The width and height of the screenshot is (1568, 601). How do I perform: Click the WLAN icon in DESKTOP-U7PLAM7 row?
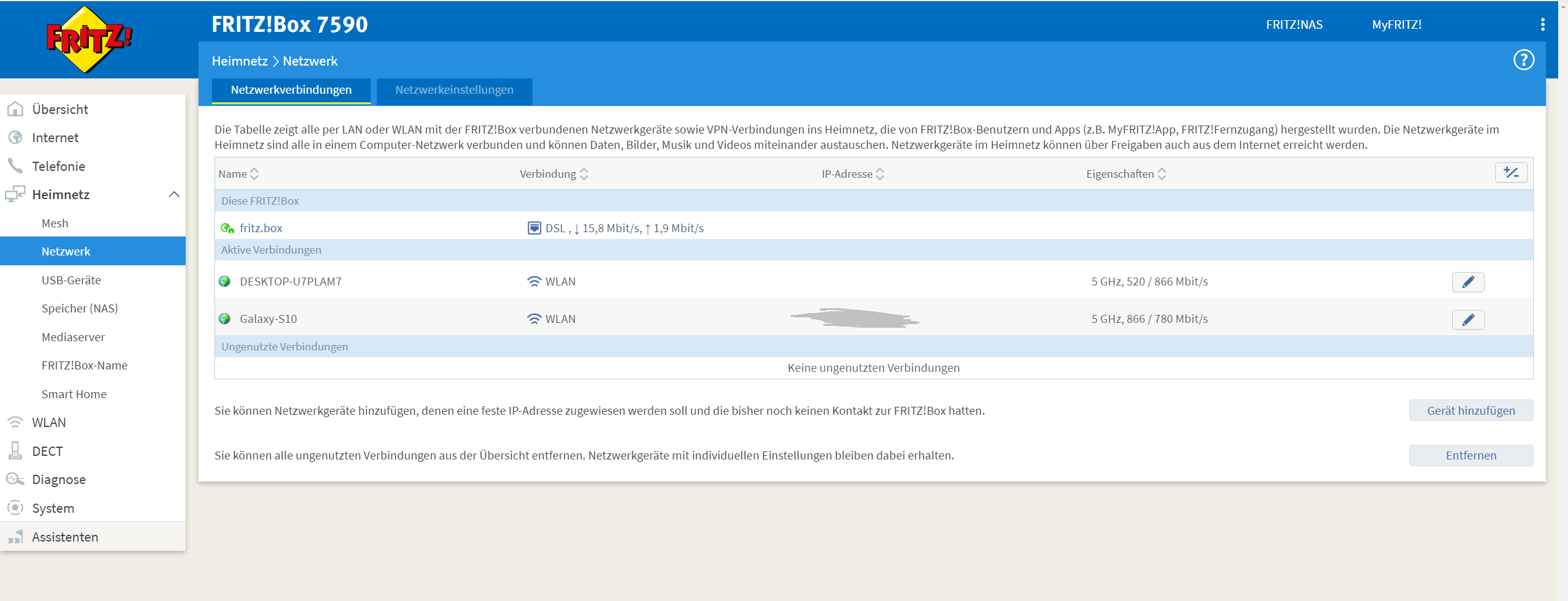[x=534, y=281]
